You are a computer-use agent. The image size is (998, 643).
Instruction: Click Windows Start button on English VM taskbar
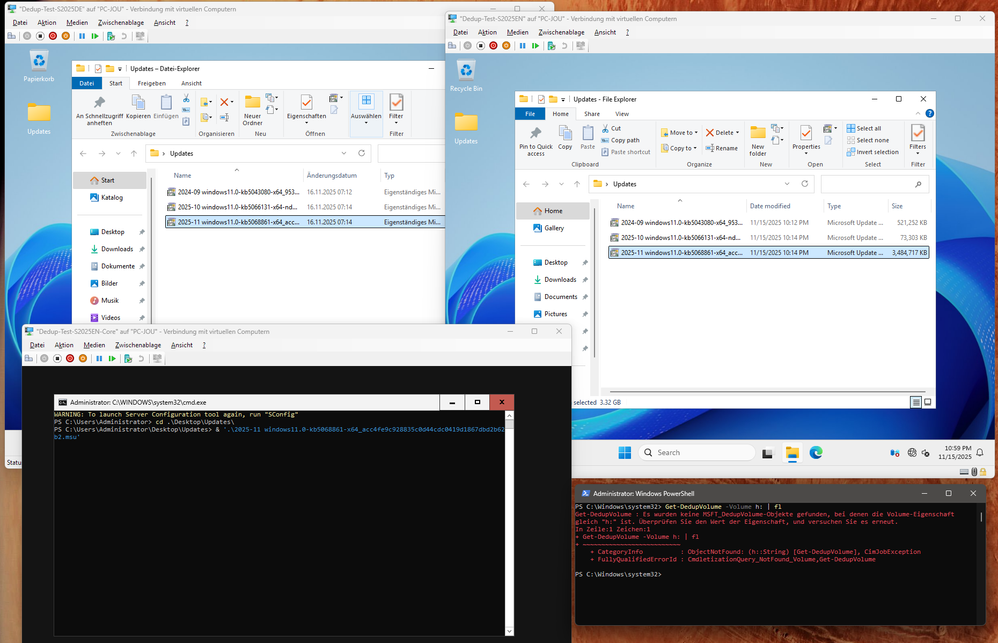point(625,453)
